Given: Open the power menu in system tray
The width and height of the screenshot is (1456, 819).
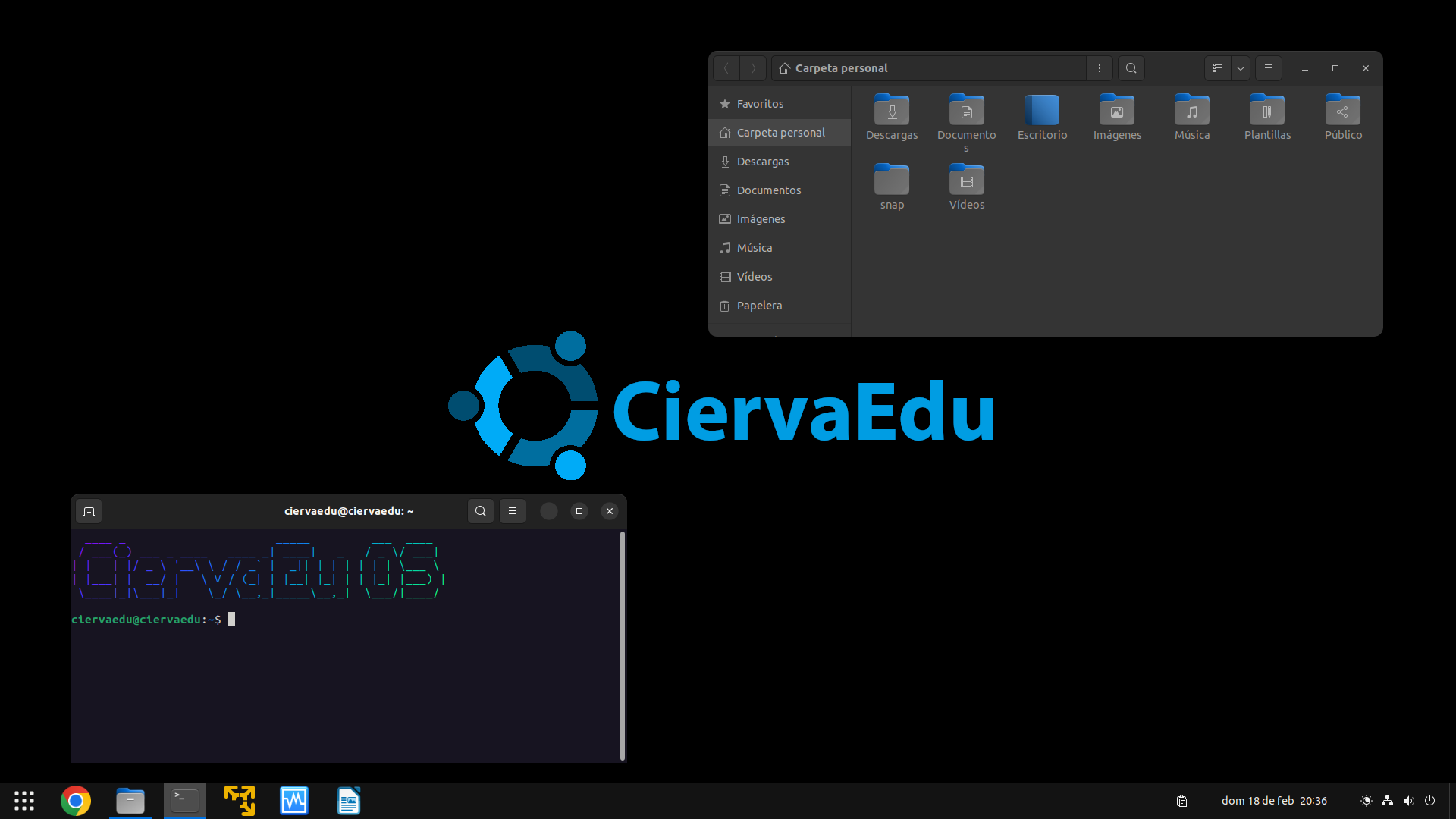Looking at the screenshot, I should [1429, 801].
